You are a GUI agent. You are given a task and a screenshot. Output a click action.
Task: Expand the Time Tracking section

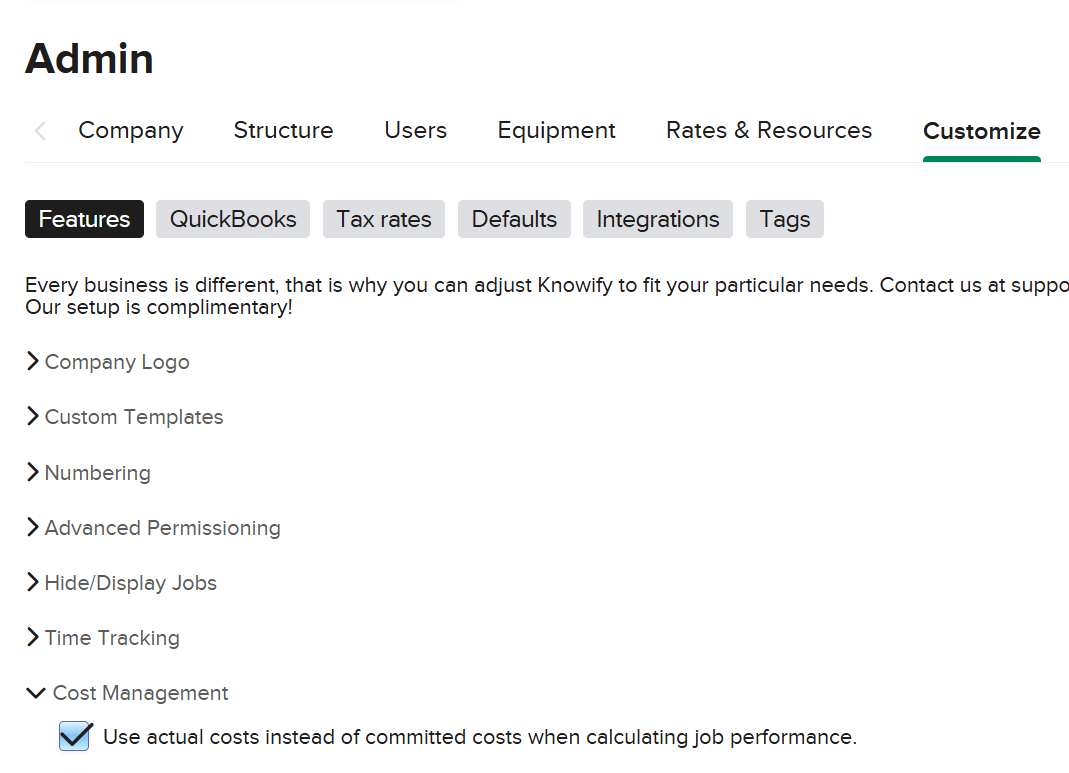pos(112,638)
